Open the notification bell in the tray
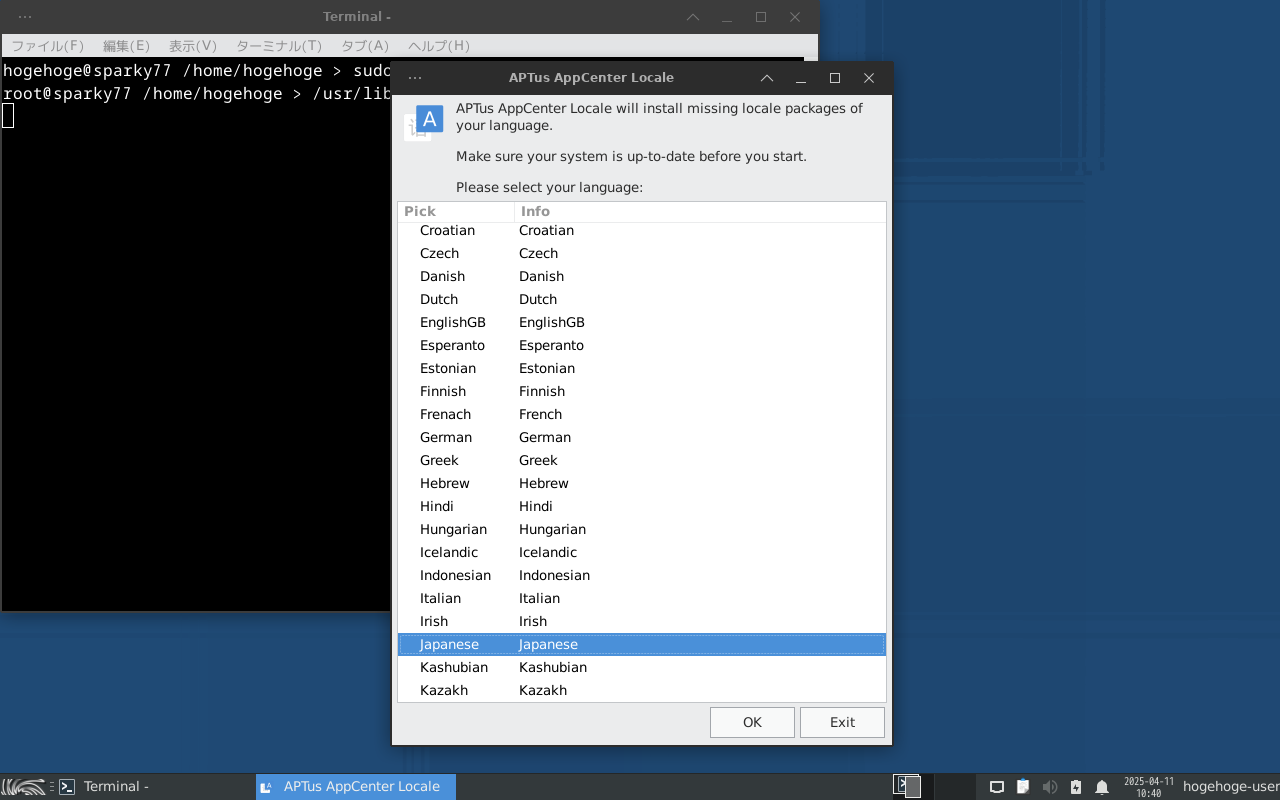1280x800 pixels. point(1102,787)
